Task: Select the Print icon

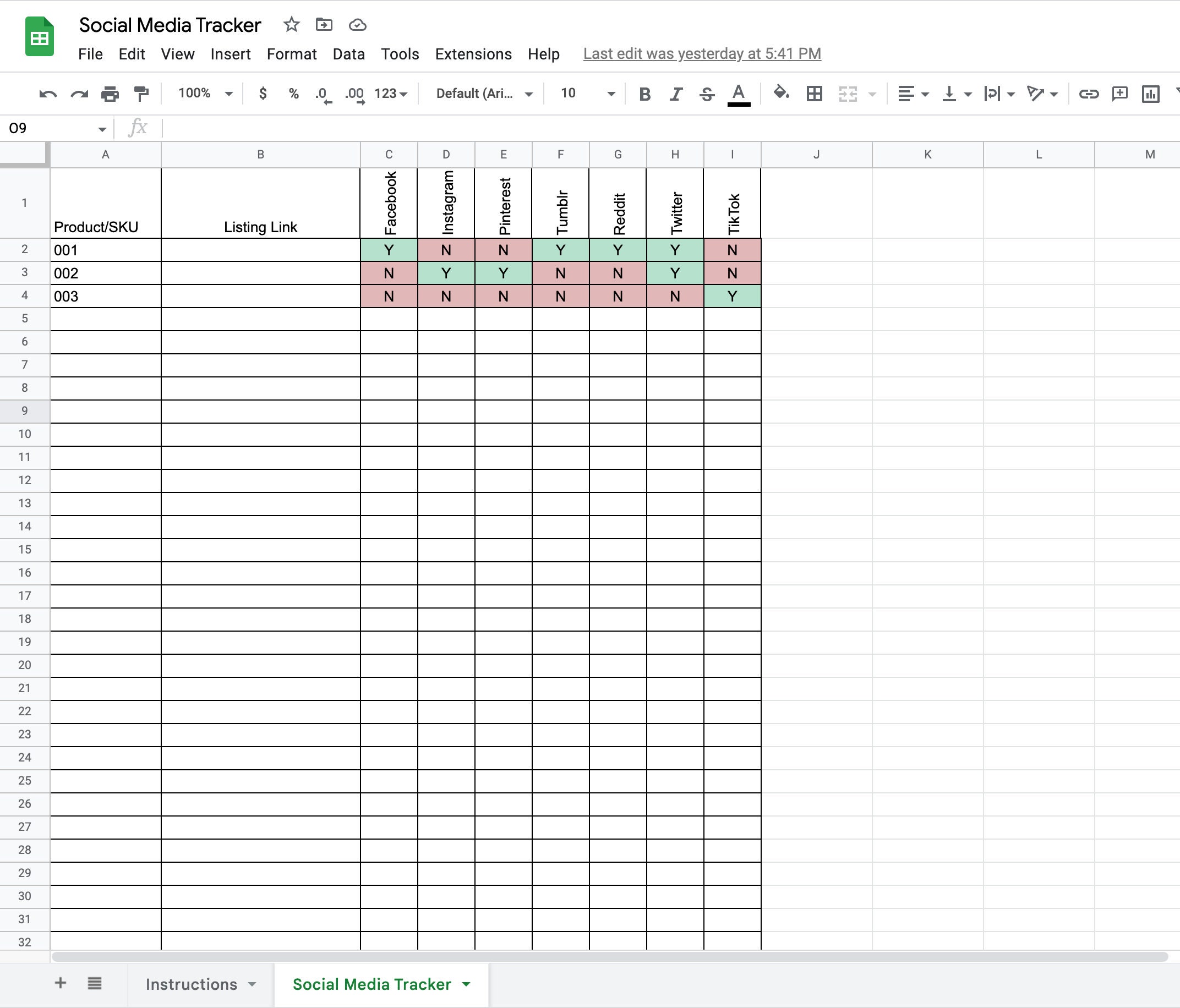Action: pyautogui.click(x=110, y=94)
